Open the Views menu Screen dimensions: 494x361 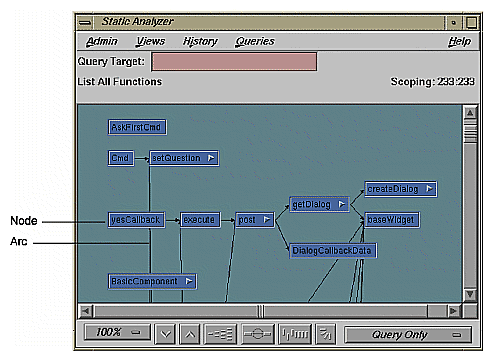tap(150, 41)
